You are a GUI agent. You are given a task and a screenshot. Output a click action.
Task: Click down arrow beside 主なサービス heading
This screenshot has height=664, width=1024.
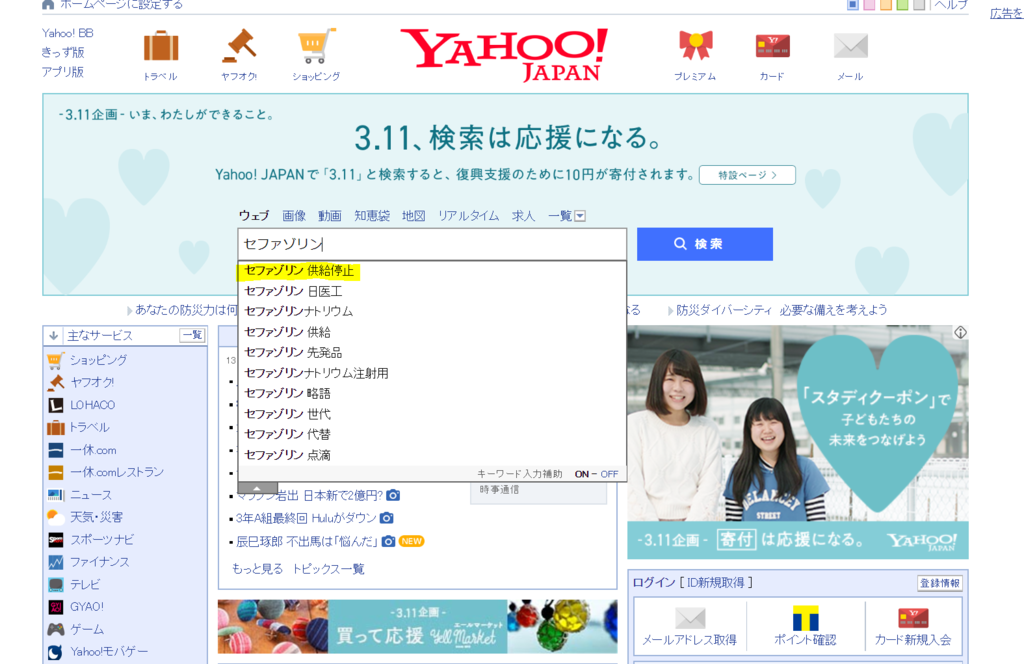coord(54,336)
